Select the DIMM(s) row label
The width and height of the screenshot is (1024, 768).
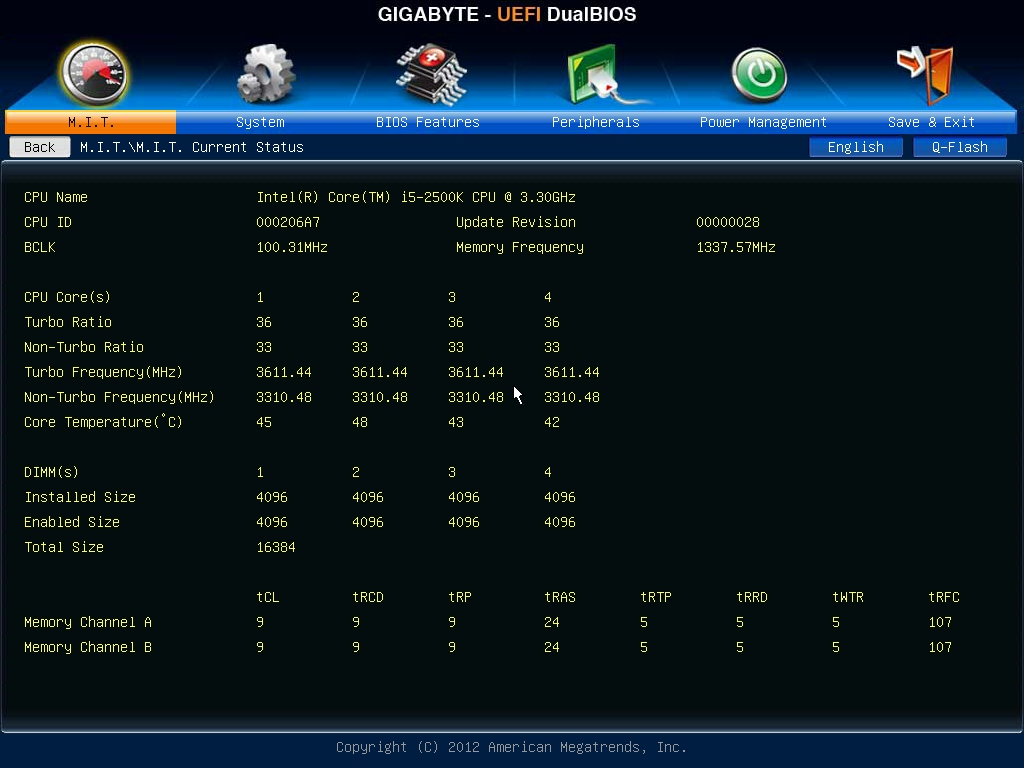(51, 472)
